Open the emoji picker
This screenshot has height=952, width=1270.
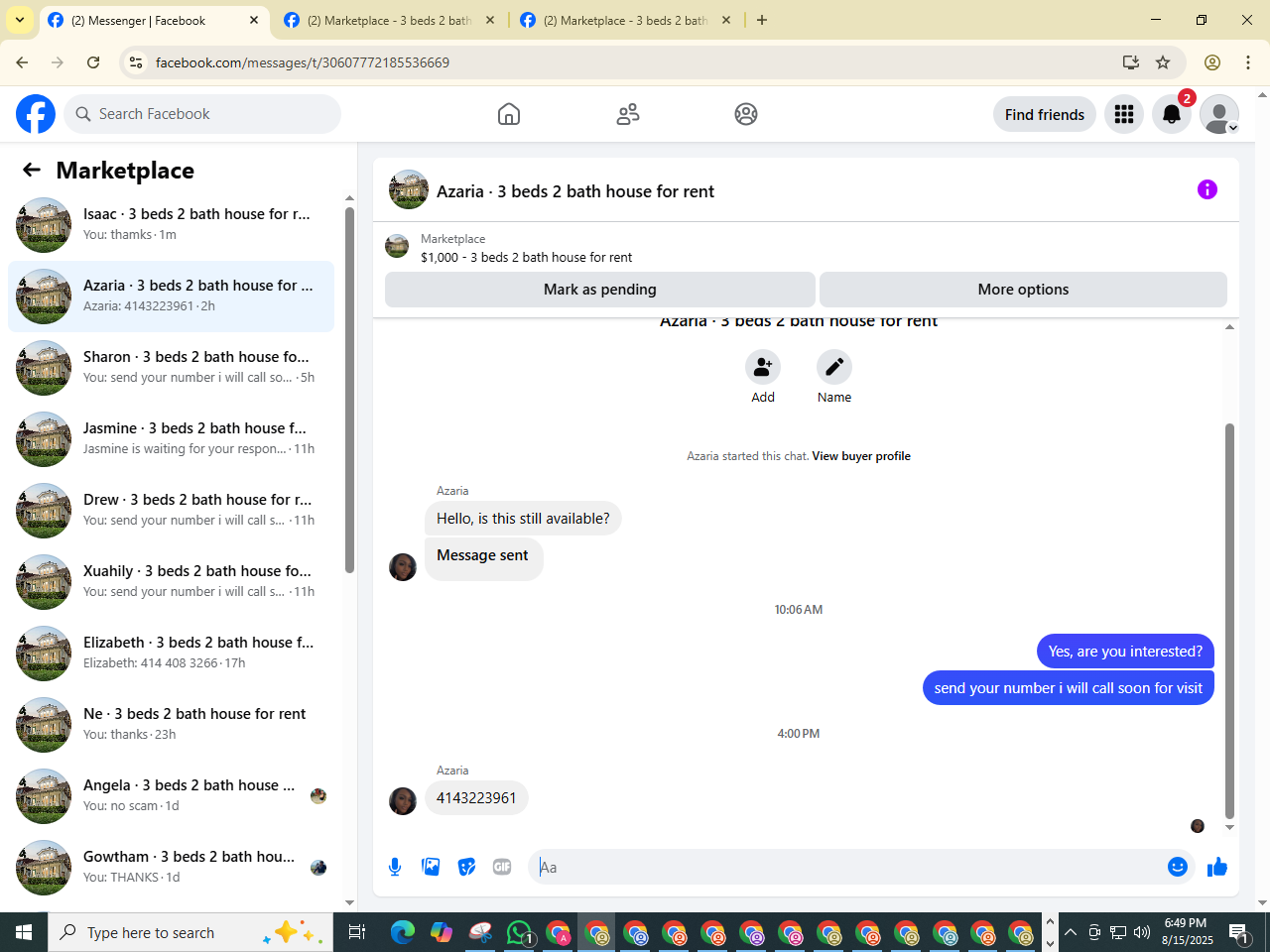tap(1178, 867)
